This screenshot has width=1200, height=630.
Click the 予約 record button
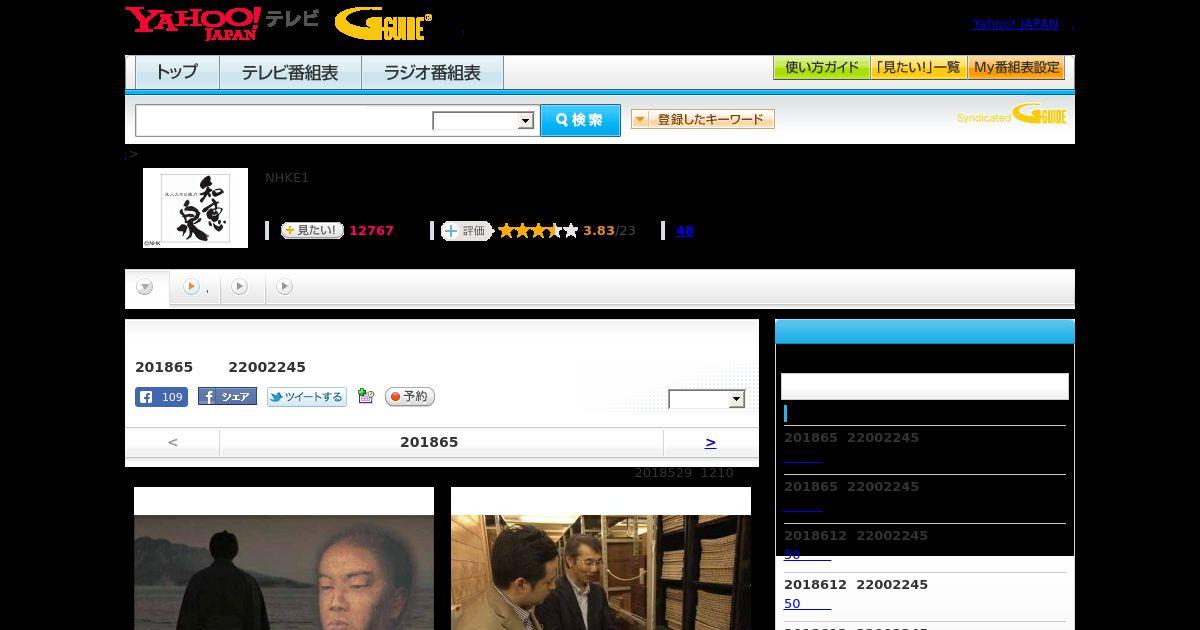410,397
